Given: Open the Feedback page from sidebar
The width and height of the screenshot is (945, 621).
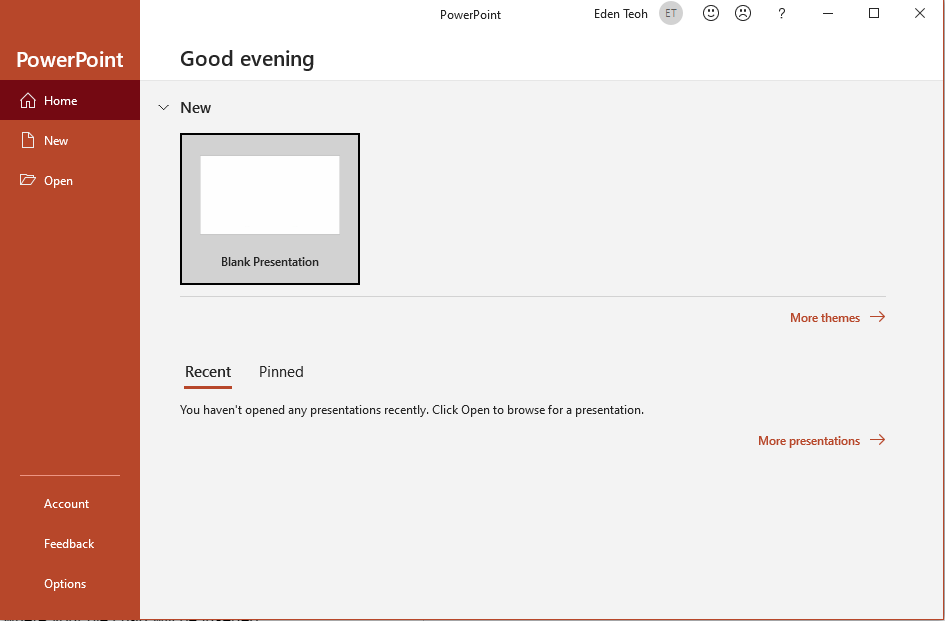Looking at the screenshot, I should tap(69, 544).
